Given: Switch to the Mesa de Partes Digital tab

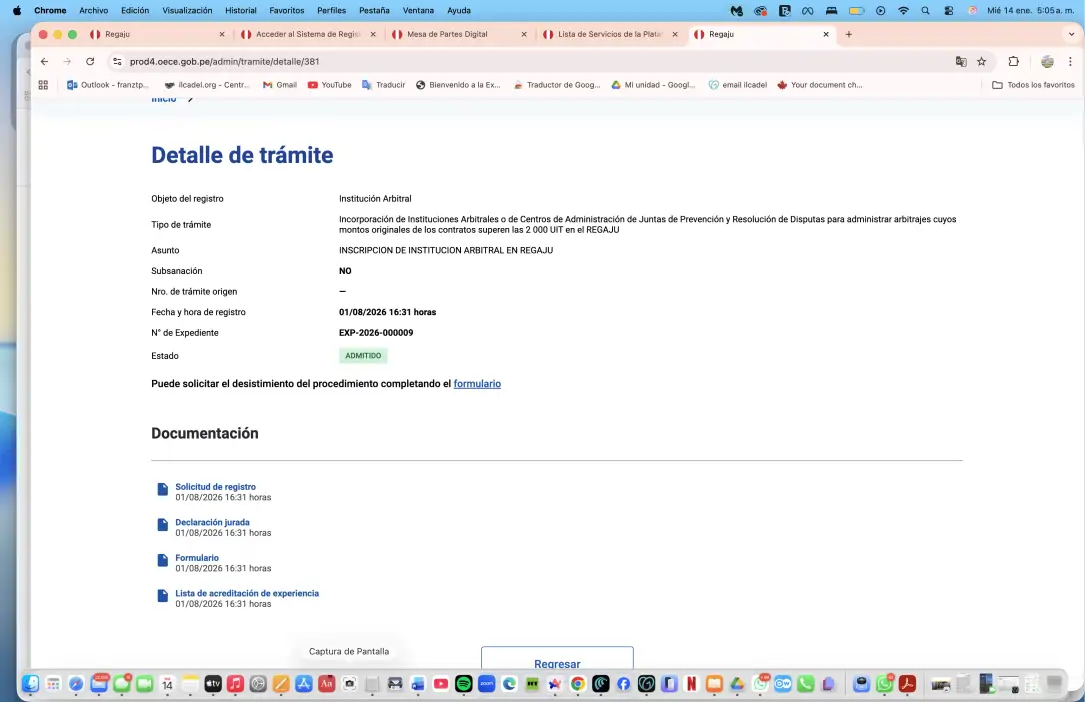Looking at the screenshot, I should (x=447, y=34).
